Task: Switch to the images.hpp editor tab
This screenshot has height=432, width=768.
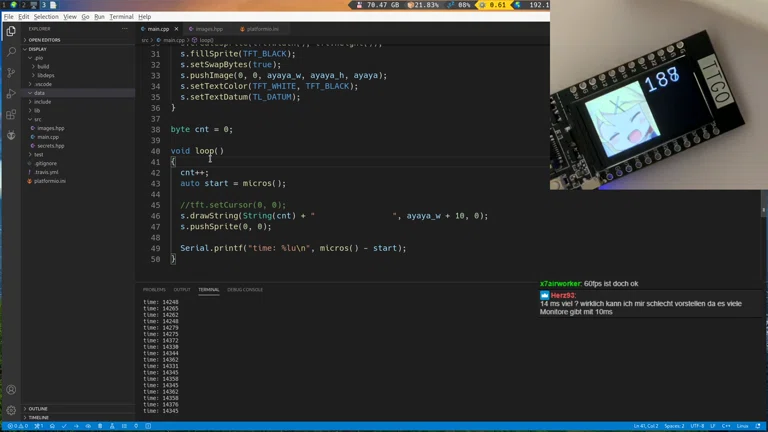Action: pos(209,29)
